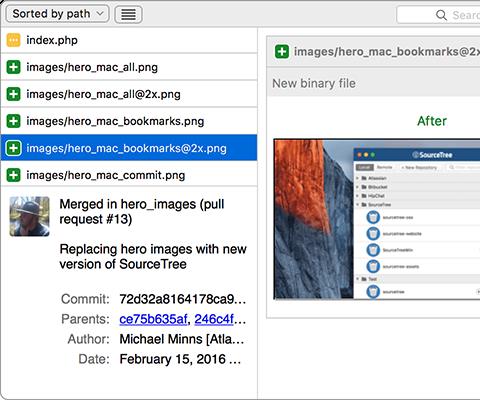The width and height of the screenshot is (480, 400).
Task: Open parent commit ce75b635af link
Action: pyautogui.click(x=153, y=319)
